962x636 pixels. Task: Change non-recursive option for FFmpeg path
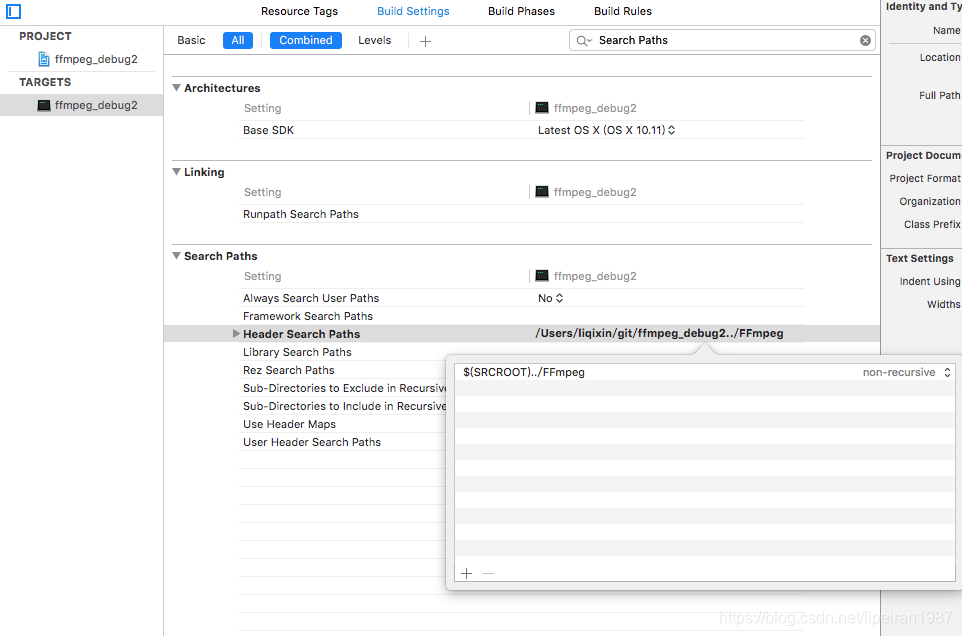907,372
